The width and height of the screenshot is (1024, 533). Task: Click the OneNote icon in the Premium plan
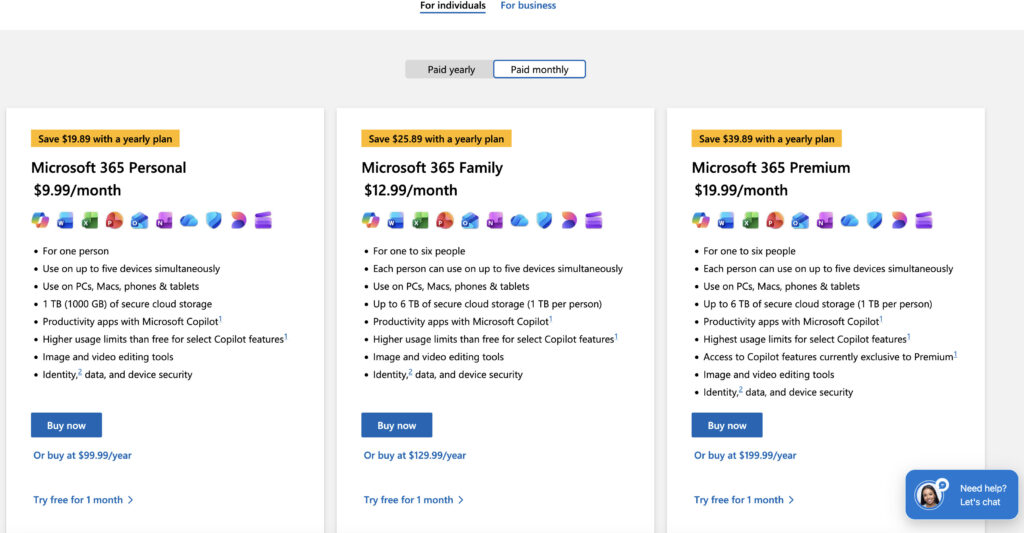click(825, 220)
